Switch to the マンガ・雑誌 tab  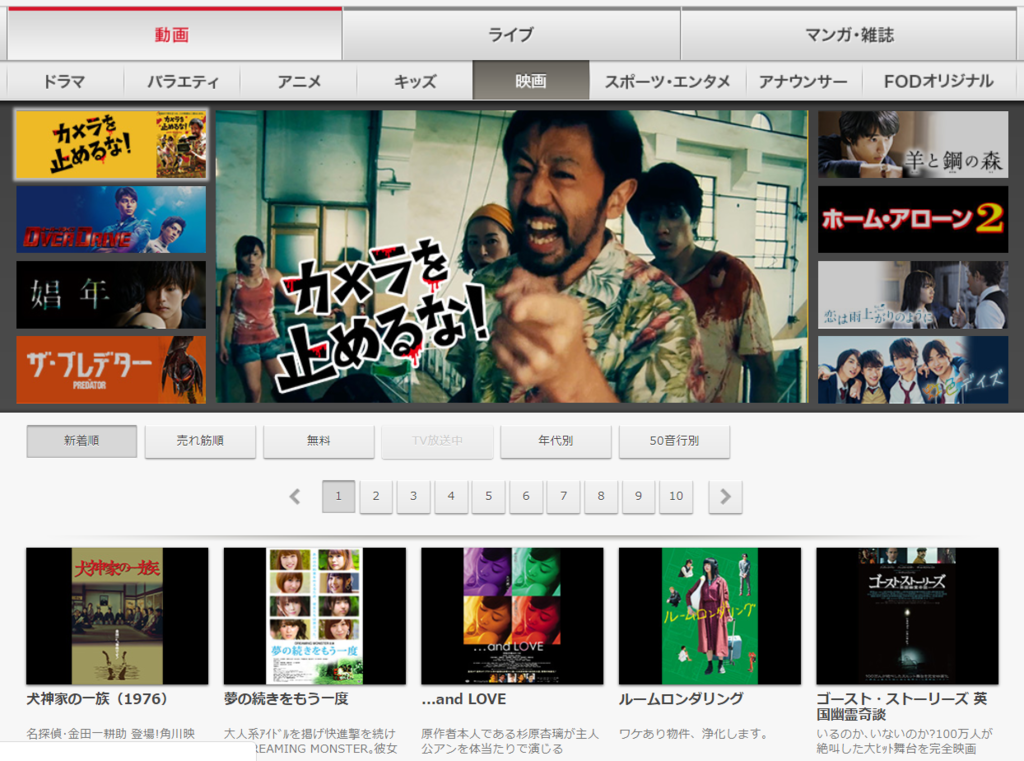[850, 35]
